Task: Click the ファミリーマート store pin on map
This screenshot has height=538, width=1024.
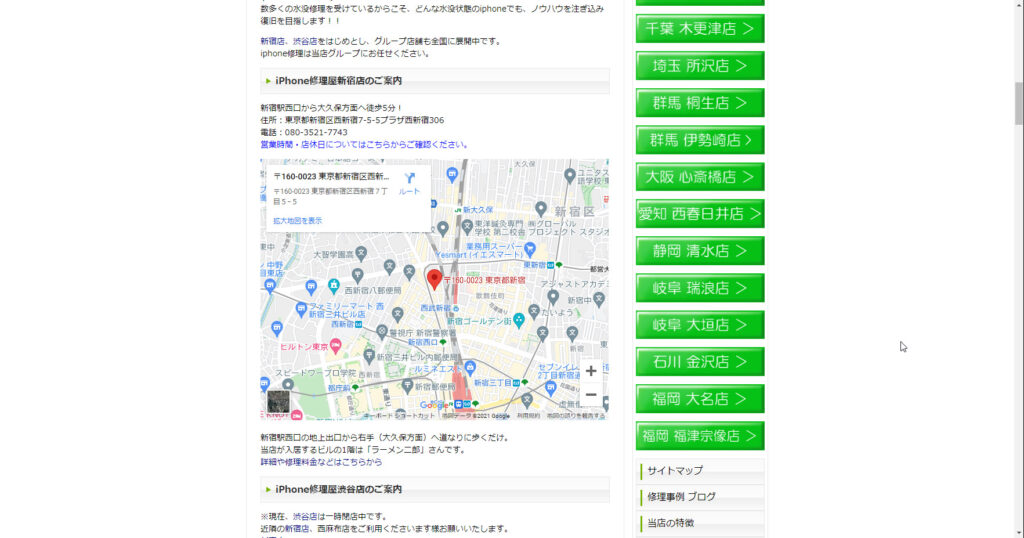Action: [301, 309]
